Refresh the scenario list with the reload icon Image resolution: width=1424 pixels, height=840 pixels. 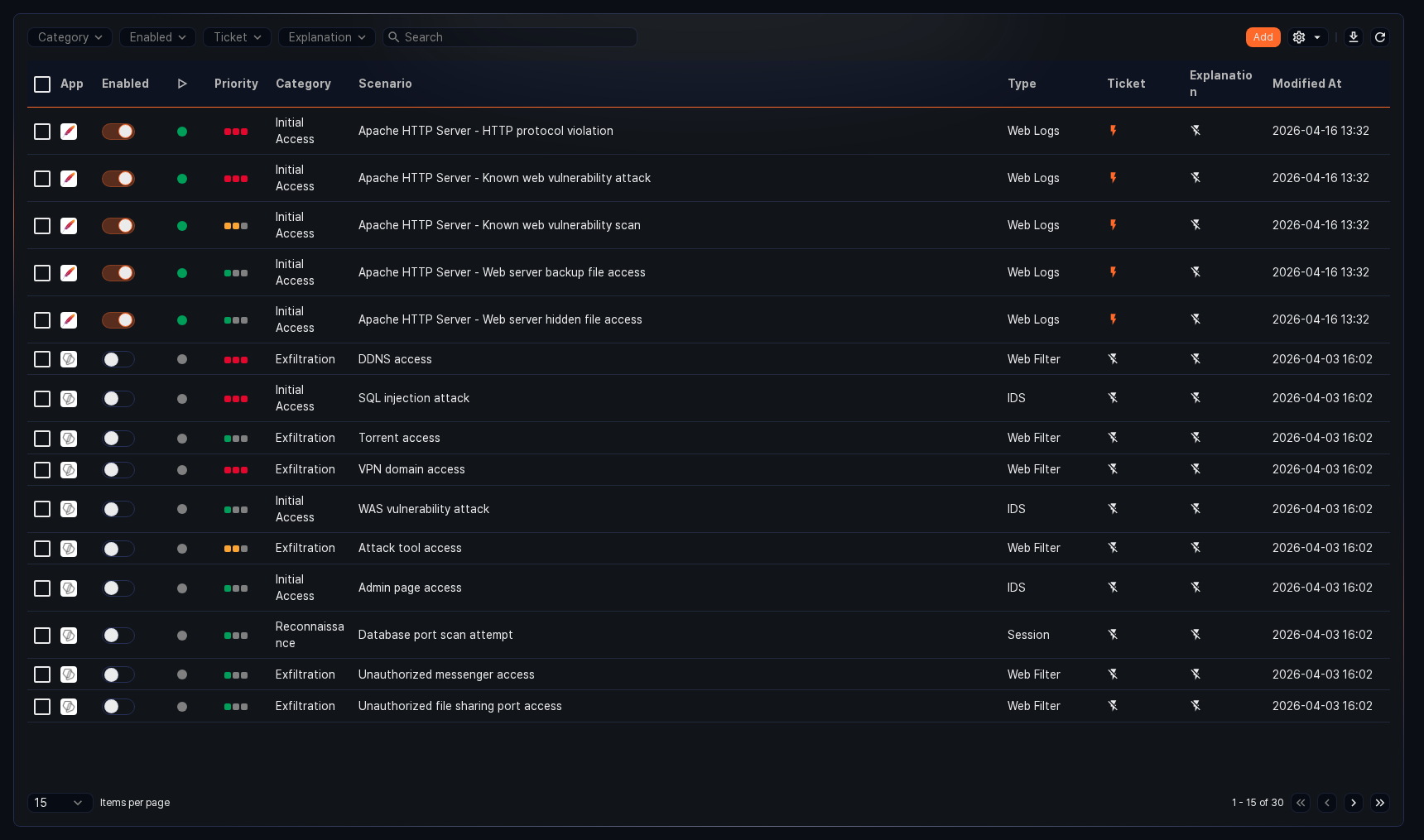pos(1380,37)
